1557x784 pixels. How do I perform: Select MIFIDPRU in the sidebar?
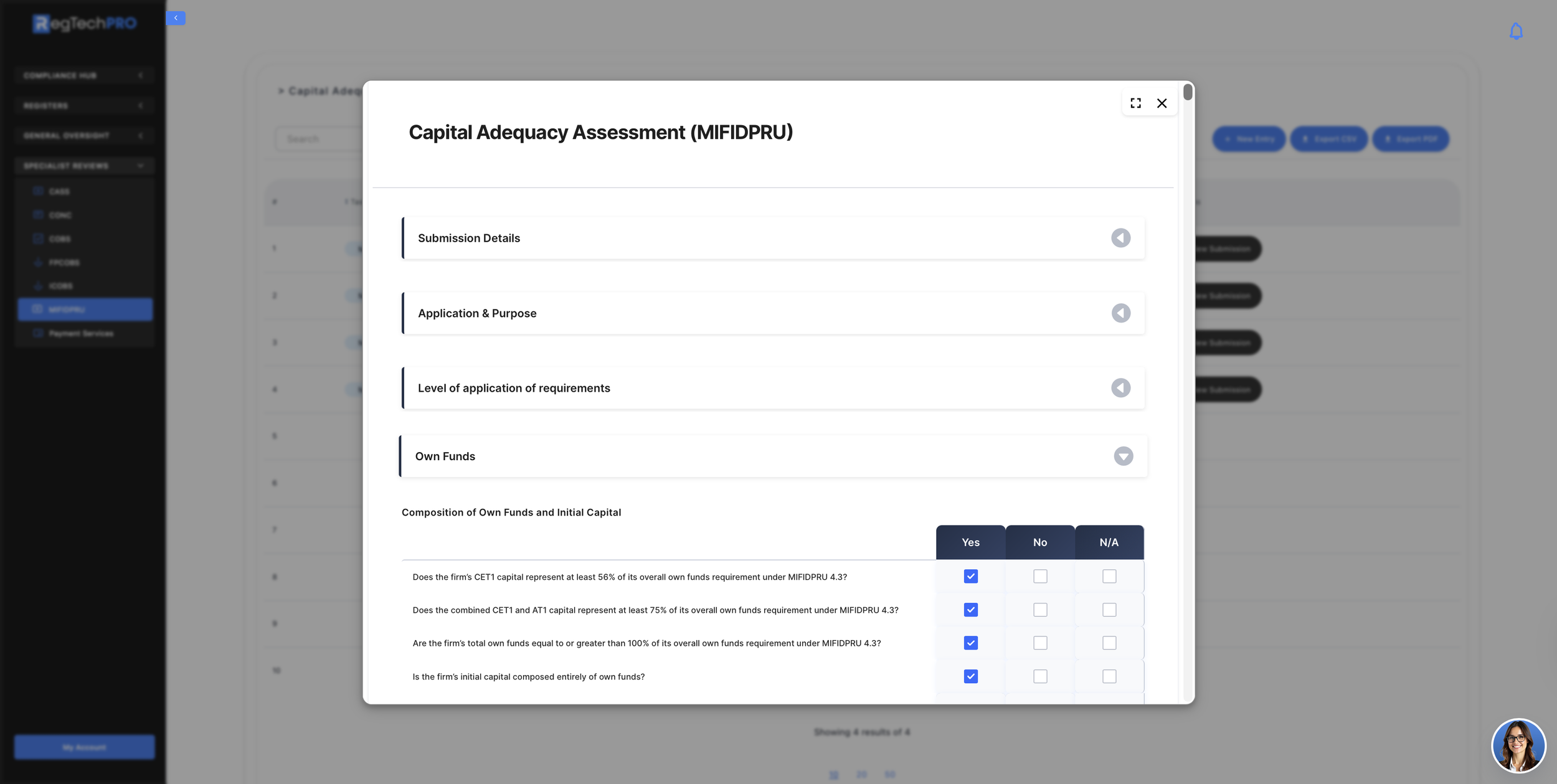tap(85, 309)
